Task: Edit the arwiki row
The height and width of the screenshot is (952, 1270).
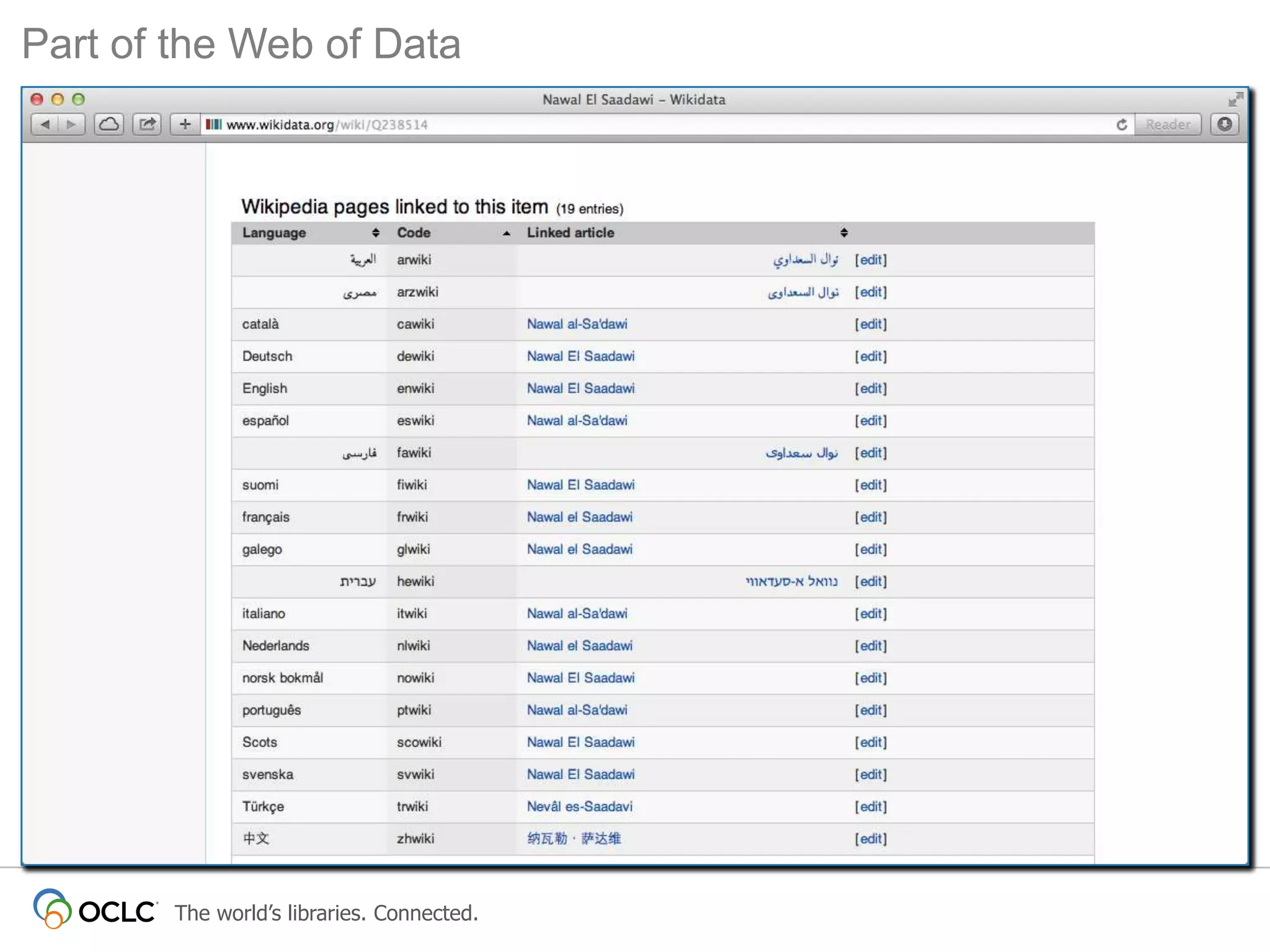Action: coord(871,260)
